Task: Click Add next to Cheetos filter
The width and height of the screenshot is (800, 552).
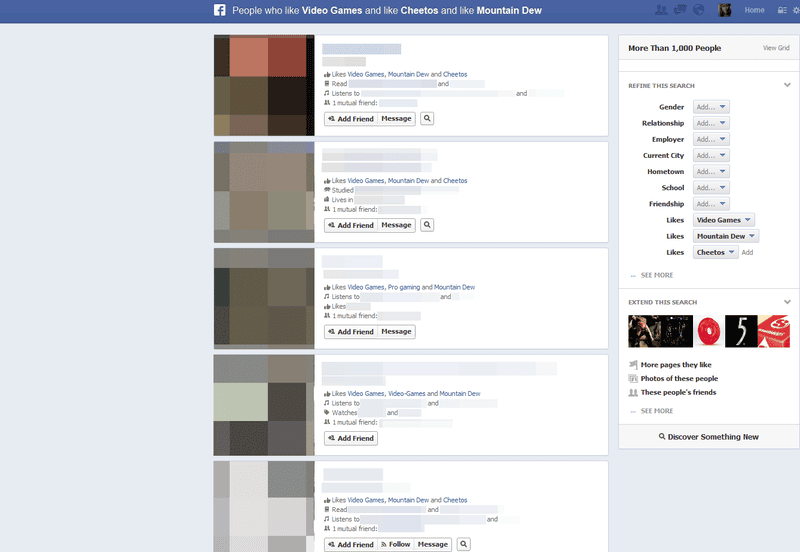Action: tap(747, 253)
